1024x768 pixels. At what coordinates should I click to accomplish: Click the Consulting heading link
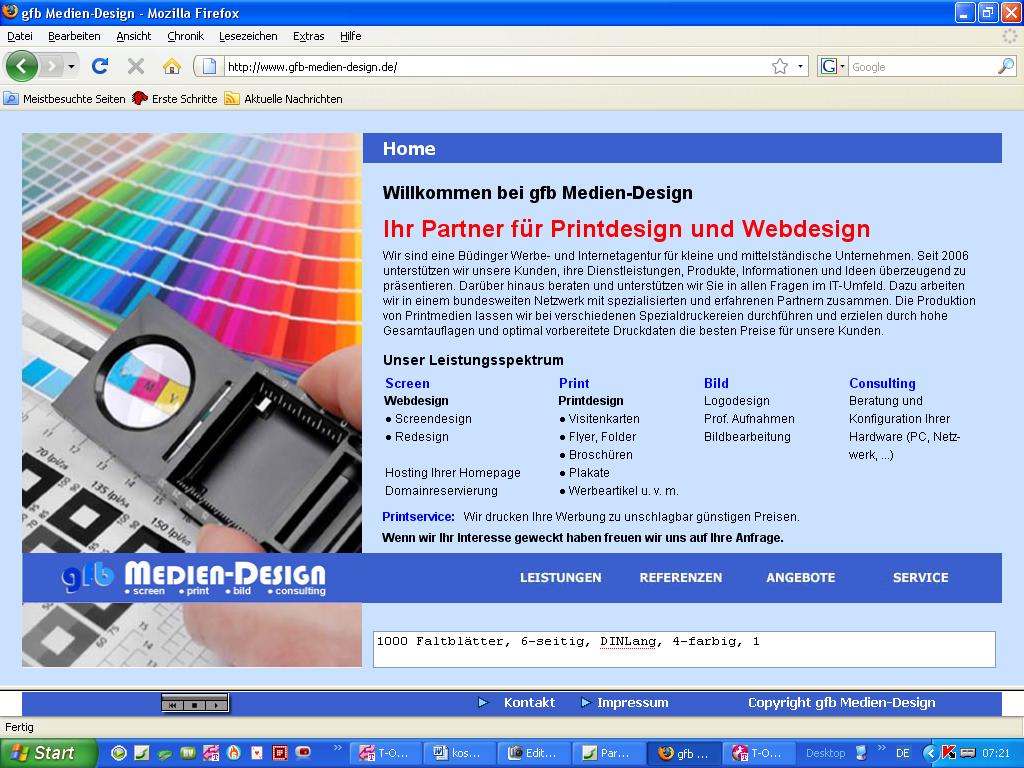click(882, 383)
